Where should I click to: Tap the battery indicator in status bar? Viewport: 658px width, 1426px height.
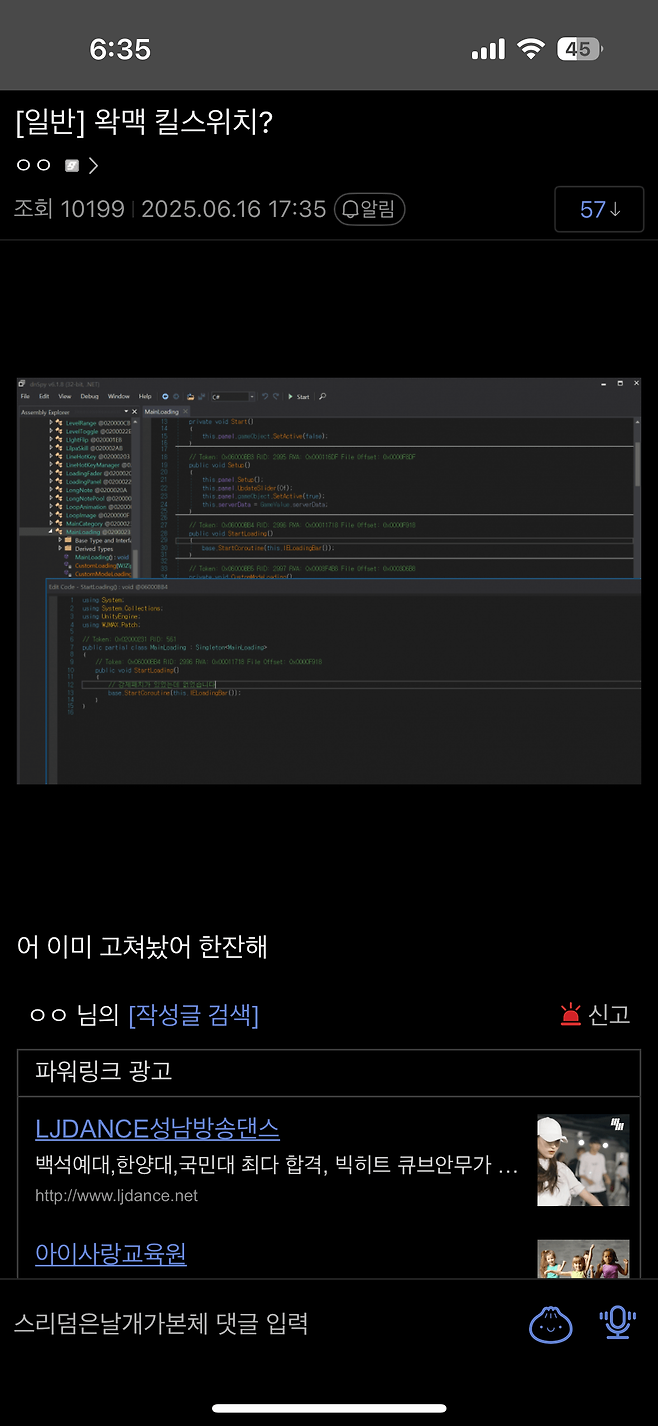pyautogui.click(x=580, y=49)
